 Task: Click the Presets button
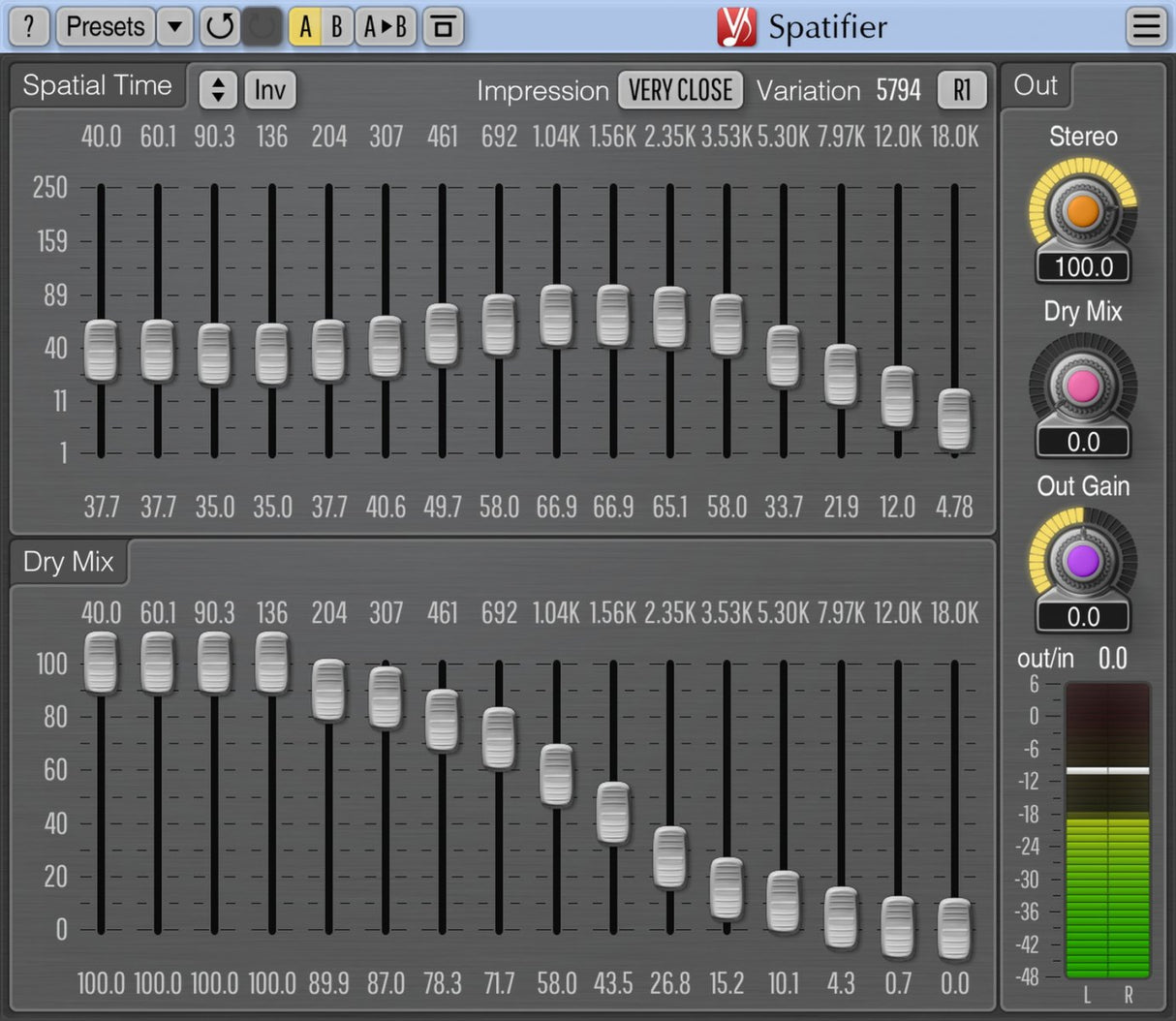click(105, 27)
